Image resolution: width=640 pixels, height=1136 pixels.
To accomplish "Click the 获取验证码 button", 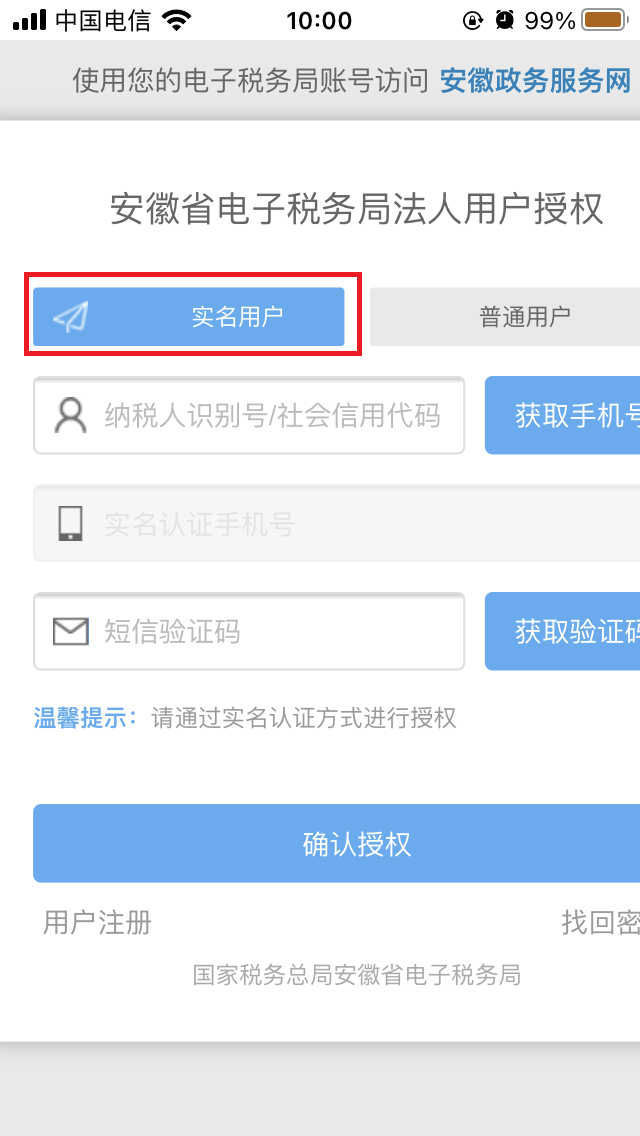I will pos(562,631).
